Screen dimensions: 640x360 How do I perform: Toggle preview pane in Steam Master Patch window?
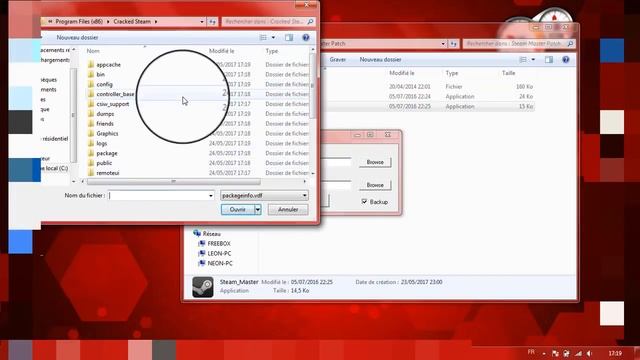pyautogui.click(x=549, y=60)
